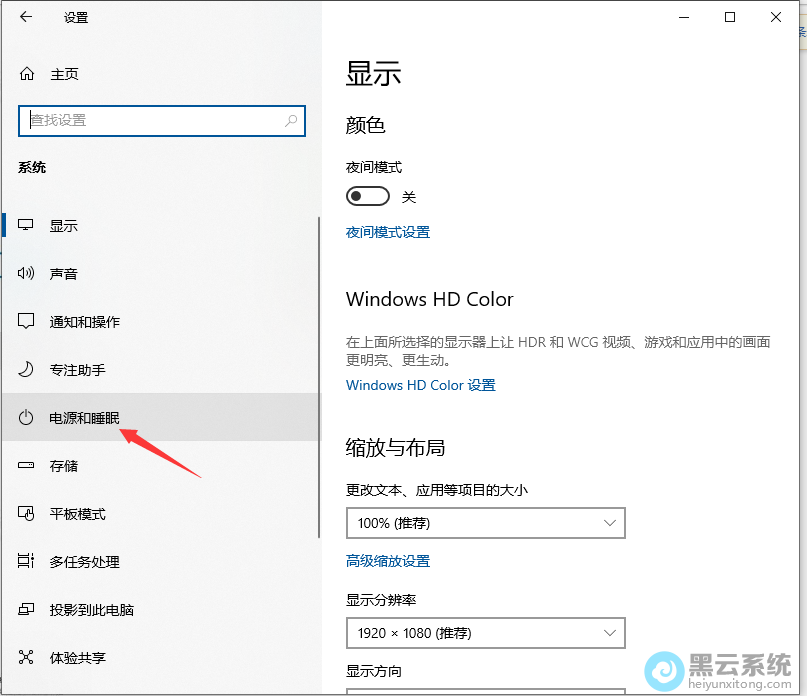The height and width of the screenshot is (696, 807).
Task: Click the 通知和操作 notification icon
Action: pyautogui.click(x=27, y=322)
